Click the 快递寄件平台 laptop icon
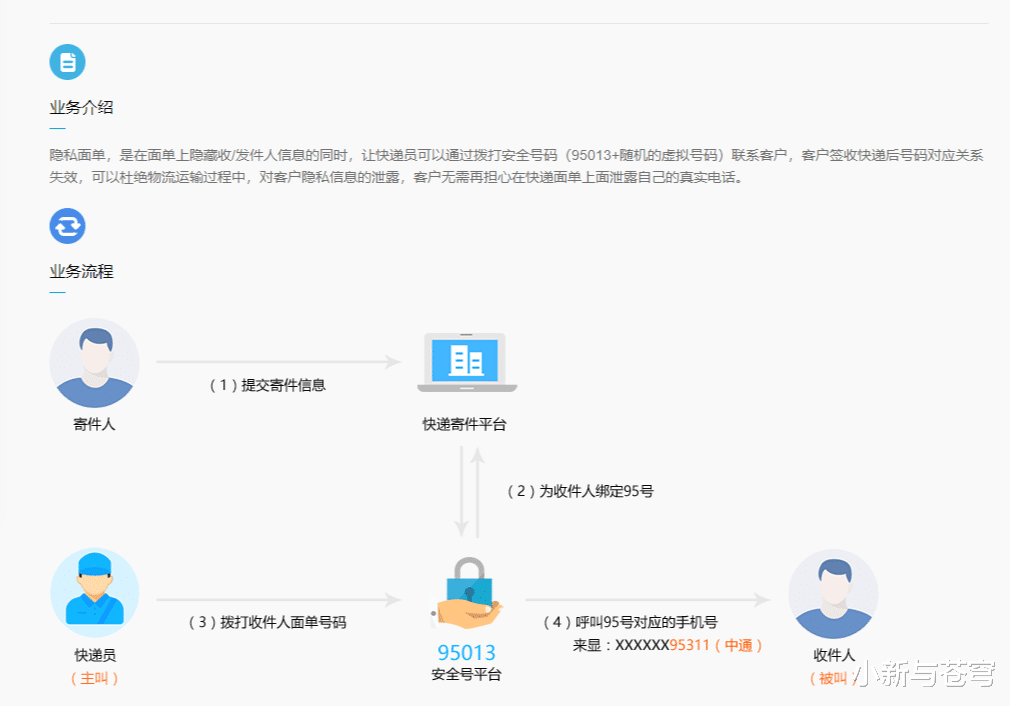This screenshot has height=706, width=1011. pyautogui.click(x=467, y=362)
